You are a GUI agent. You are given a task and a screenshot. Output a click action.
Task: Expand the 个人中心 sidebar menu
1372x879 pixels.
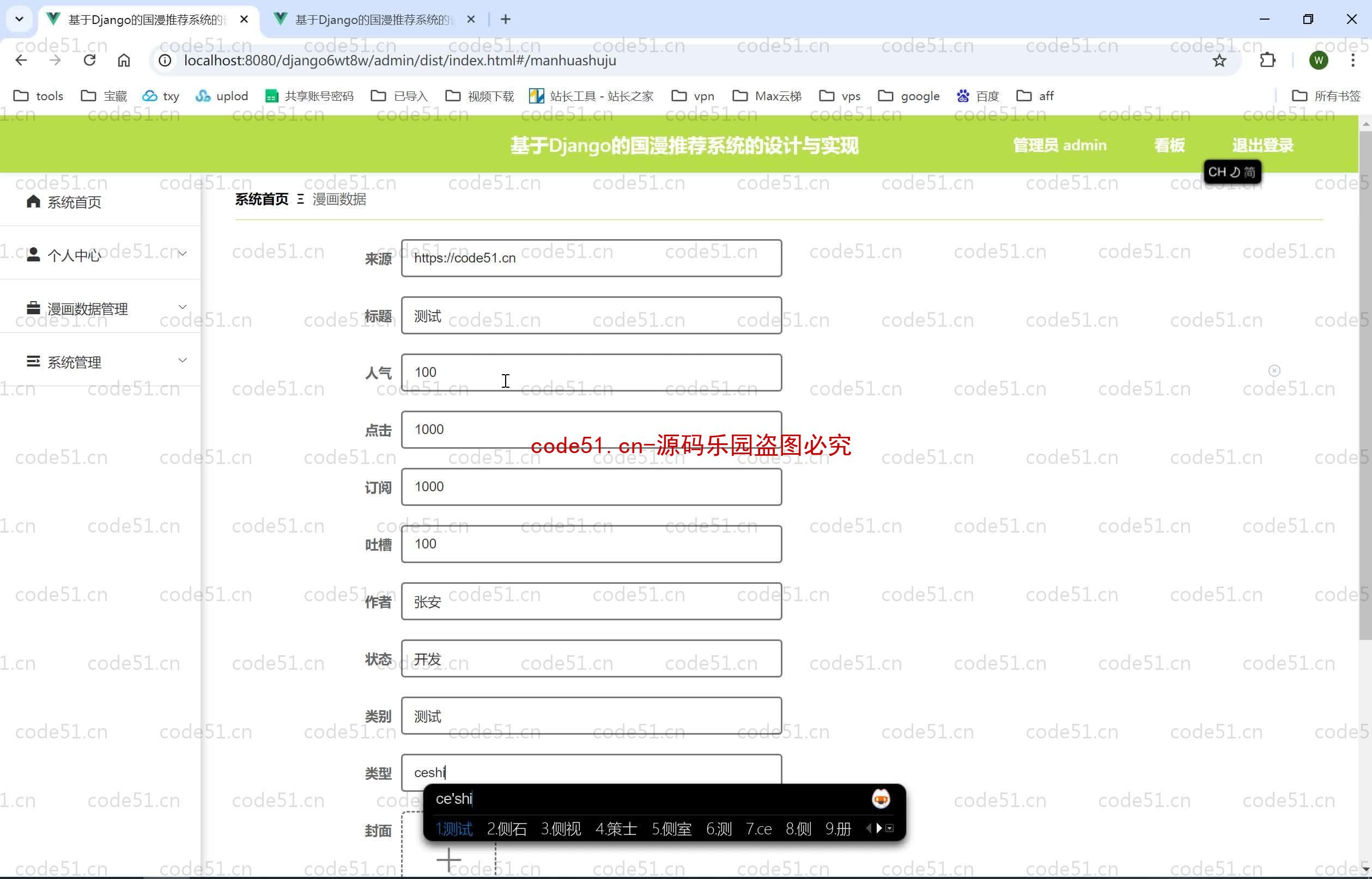pyautogui.click(x=100, y=254)
